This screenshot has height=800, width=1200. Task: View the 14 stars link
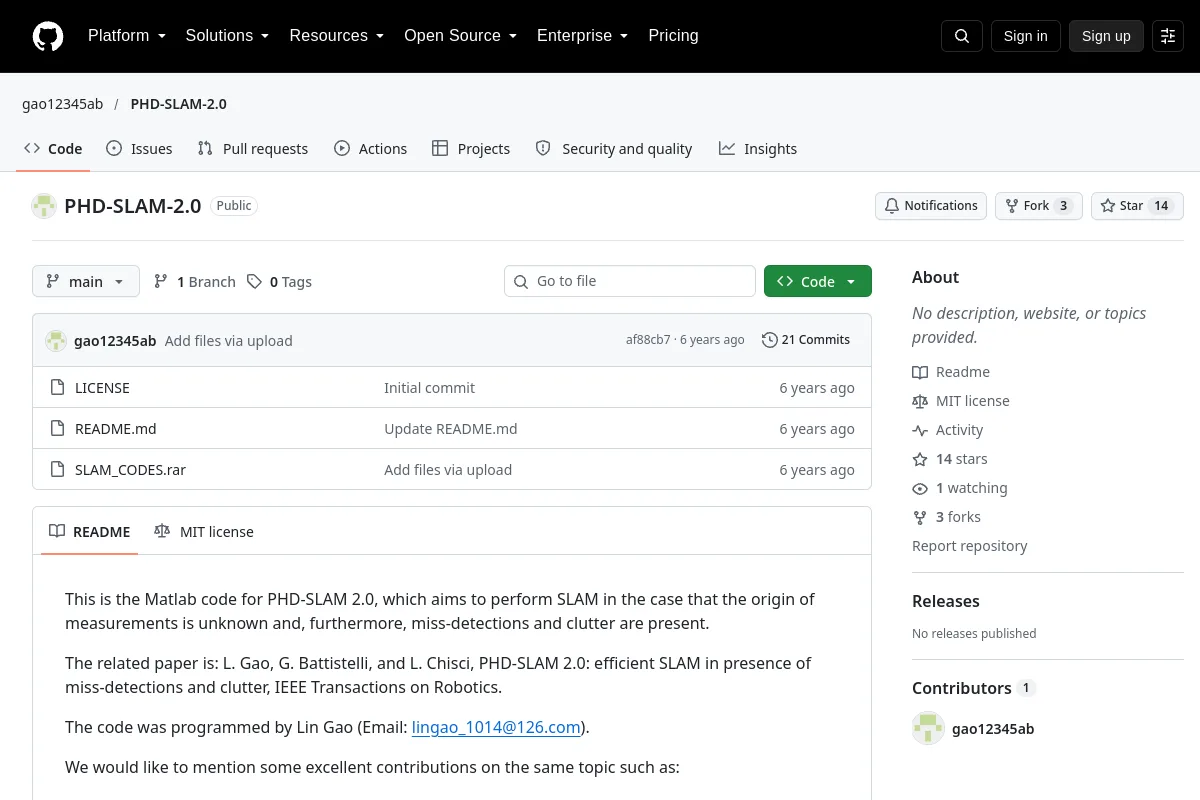coord(950,459)
